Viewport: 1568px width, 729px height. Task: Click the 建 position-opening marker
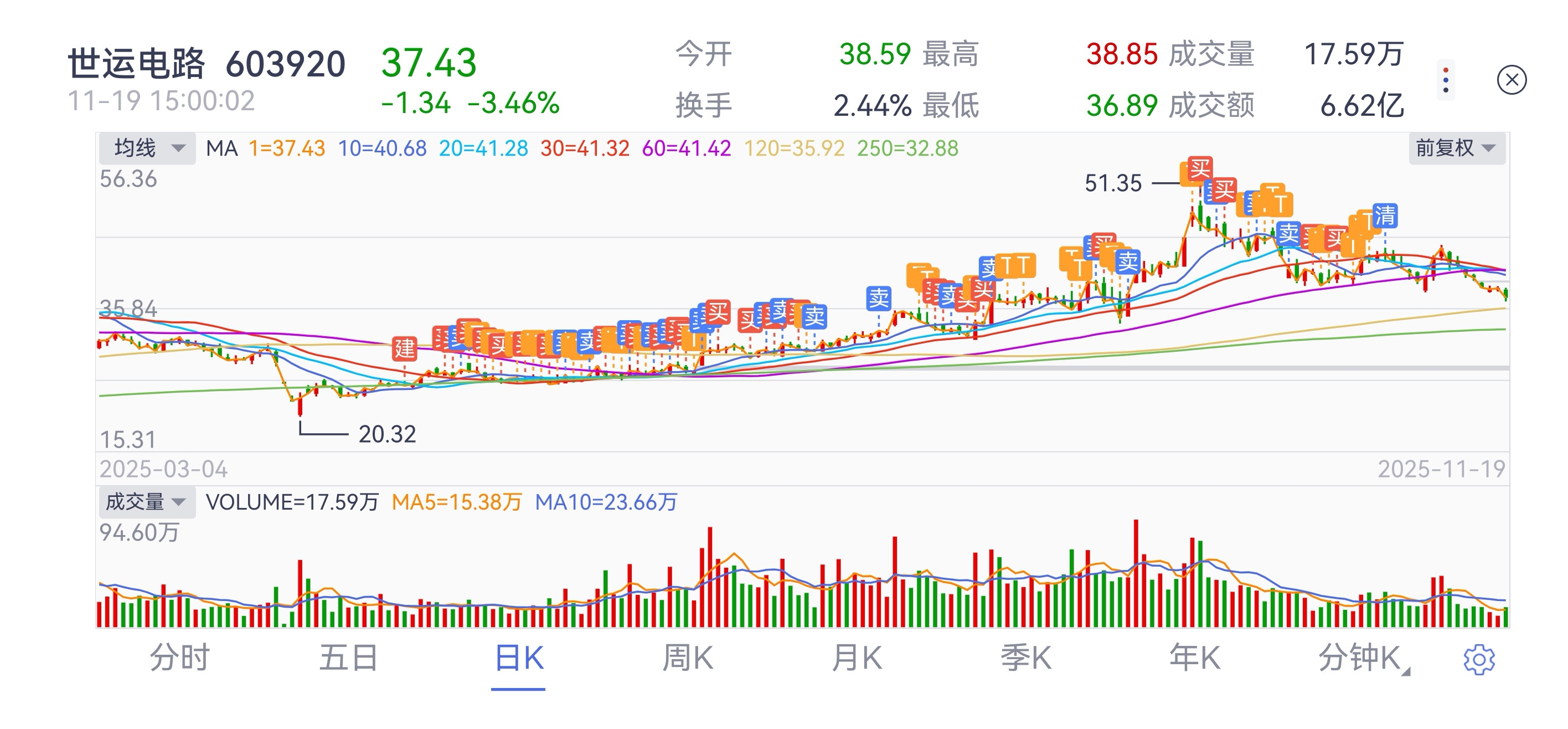pos(404,348)
